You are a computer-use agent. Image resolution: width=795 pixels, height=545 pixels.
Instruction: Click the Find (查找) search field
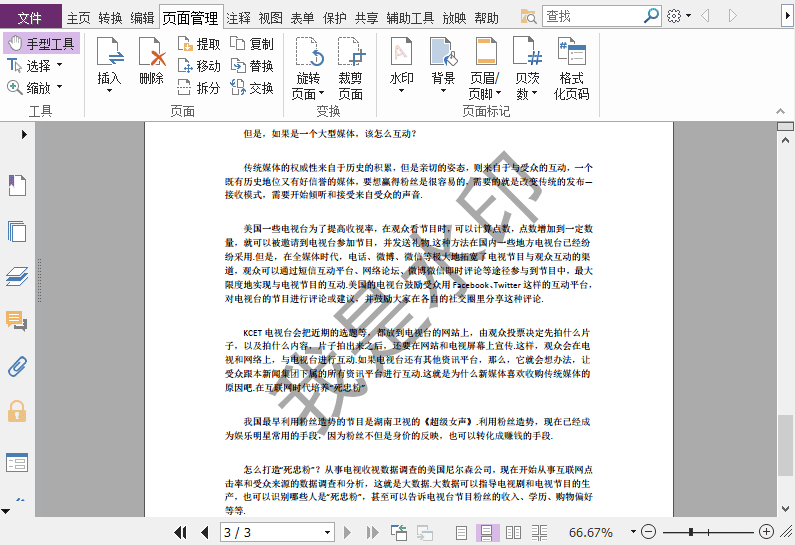592,16
